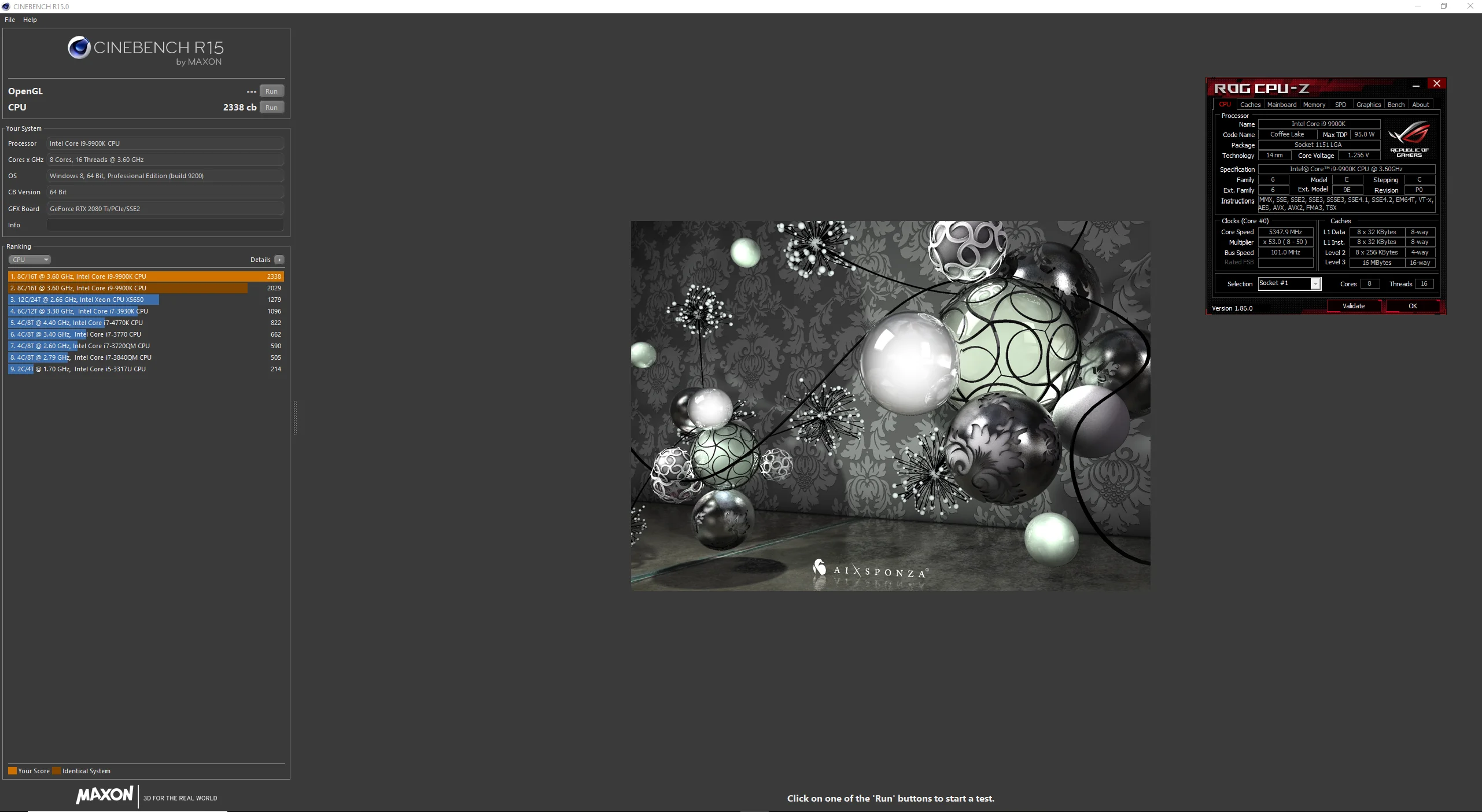Switch to CPU-Z Graphics tab

(x=1369, y=105)
